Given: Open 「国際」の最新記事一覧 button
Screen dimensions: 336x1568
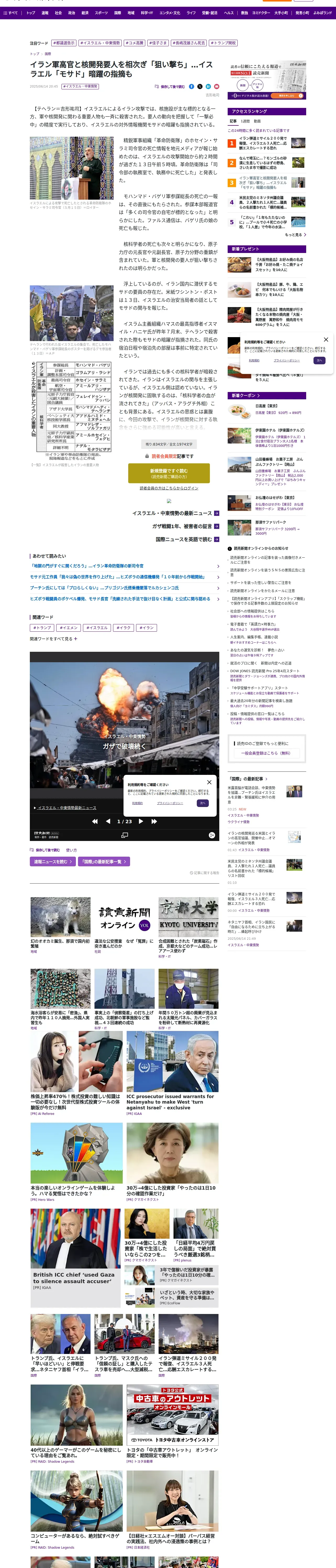Looking at the screenshot, I should coord(104,861).
